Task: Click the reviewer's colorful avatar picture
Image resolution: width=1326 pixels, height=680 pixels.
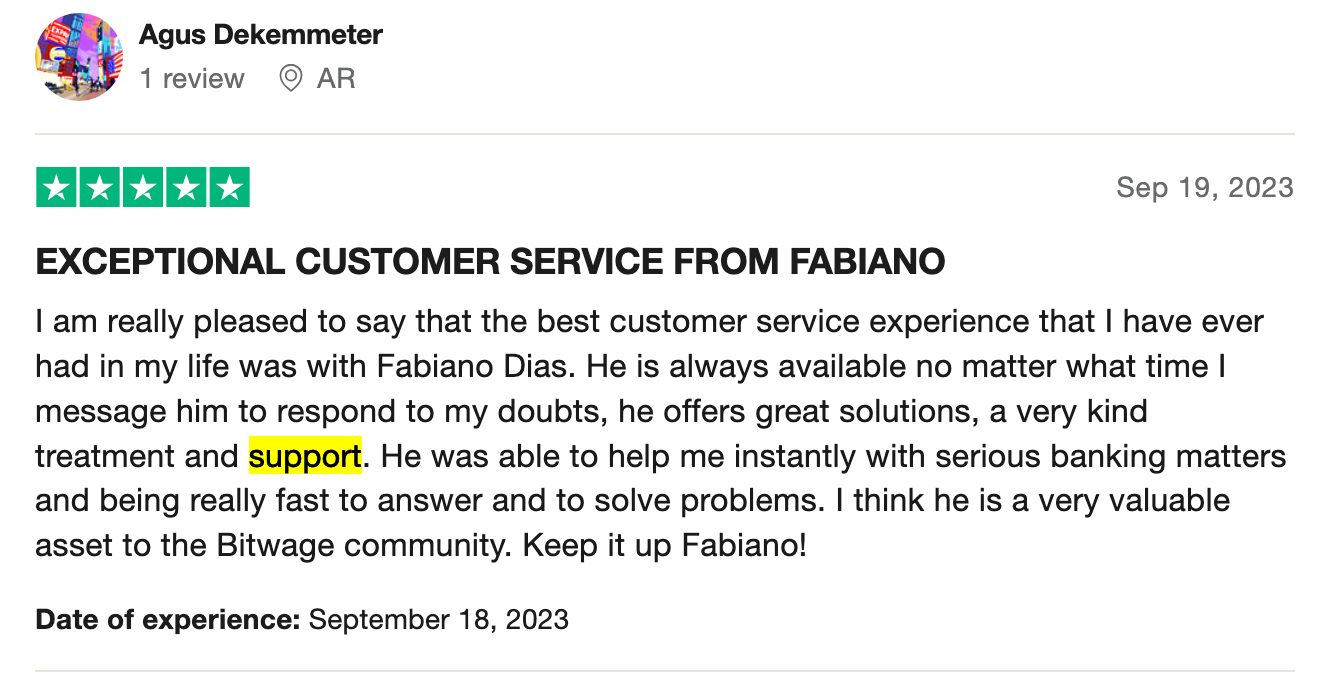Action: coord(79,57)
